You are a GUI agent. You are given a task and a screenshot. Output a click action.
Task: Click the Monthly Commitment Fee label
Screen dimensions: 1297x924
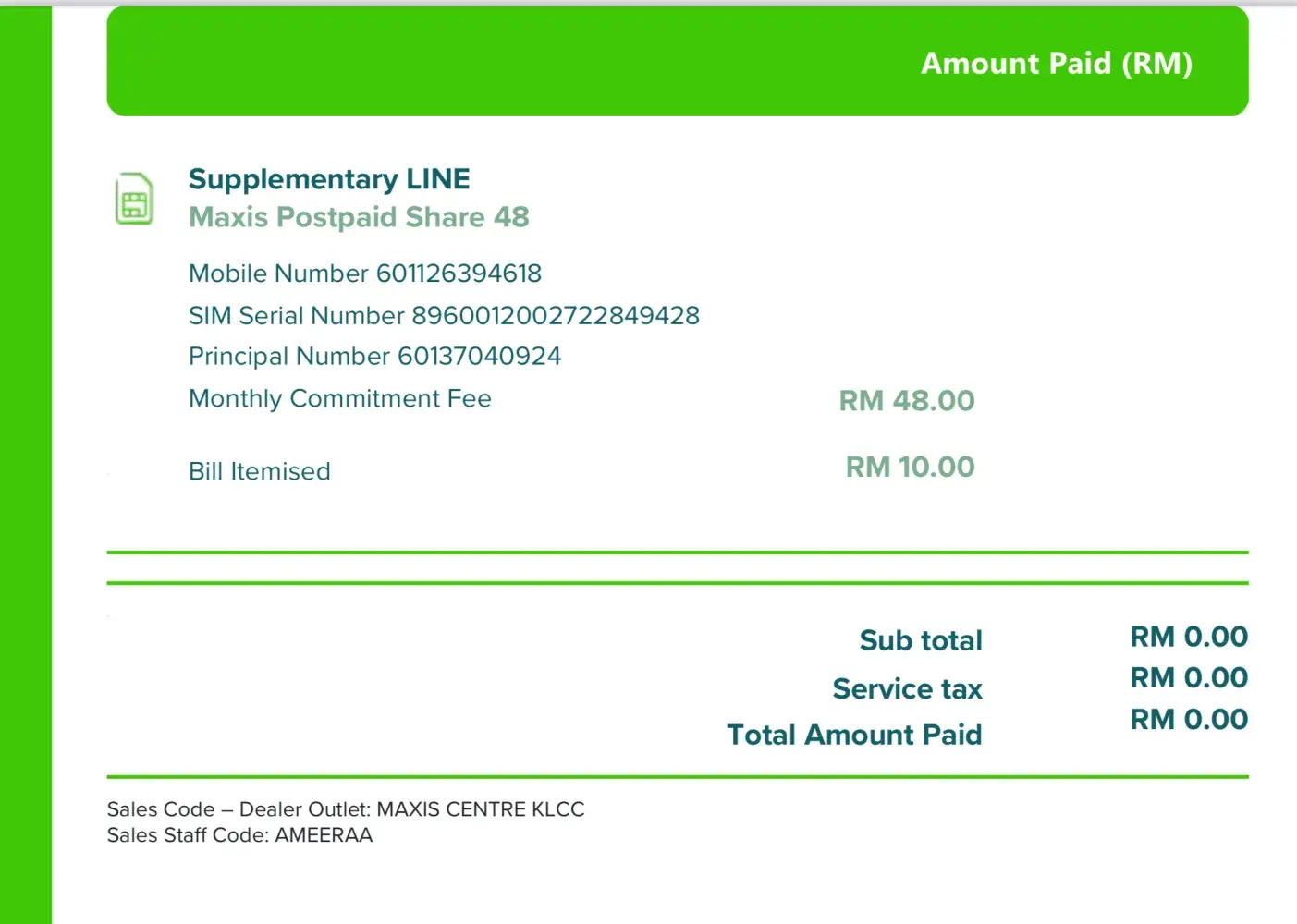pos(340,399)
